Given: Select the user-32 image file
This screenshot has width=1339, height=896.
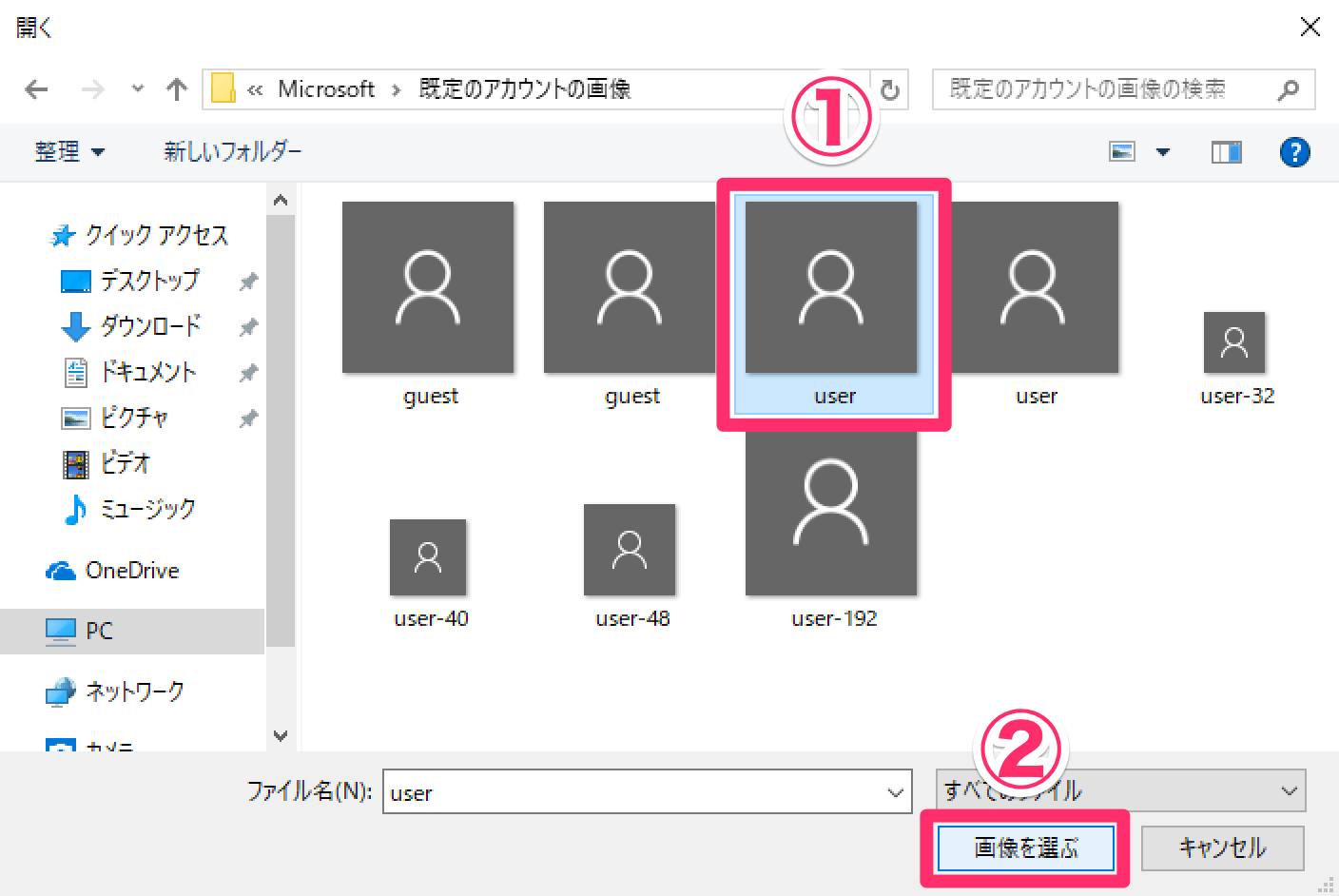Looking at the screenshot, I should coord(1235,360).
